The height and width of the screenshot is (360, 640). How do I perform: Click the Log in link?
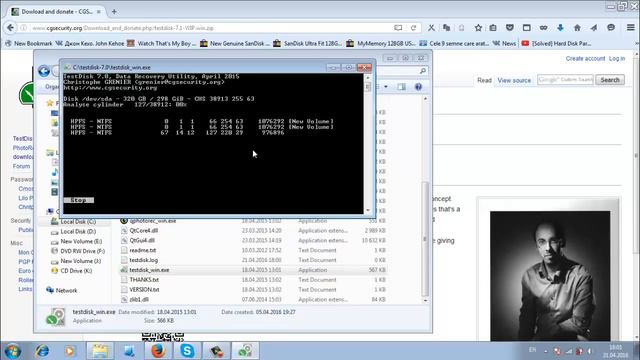[617, 59]
